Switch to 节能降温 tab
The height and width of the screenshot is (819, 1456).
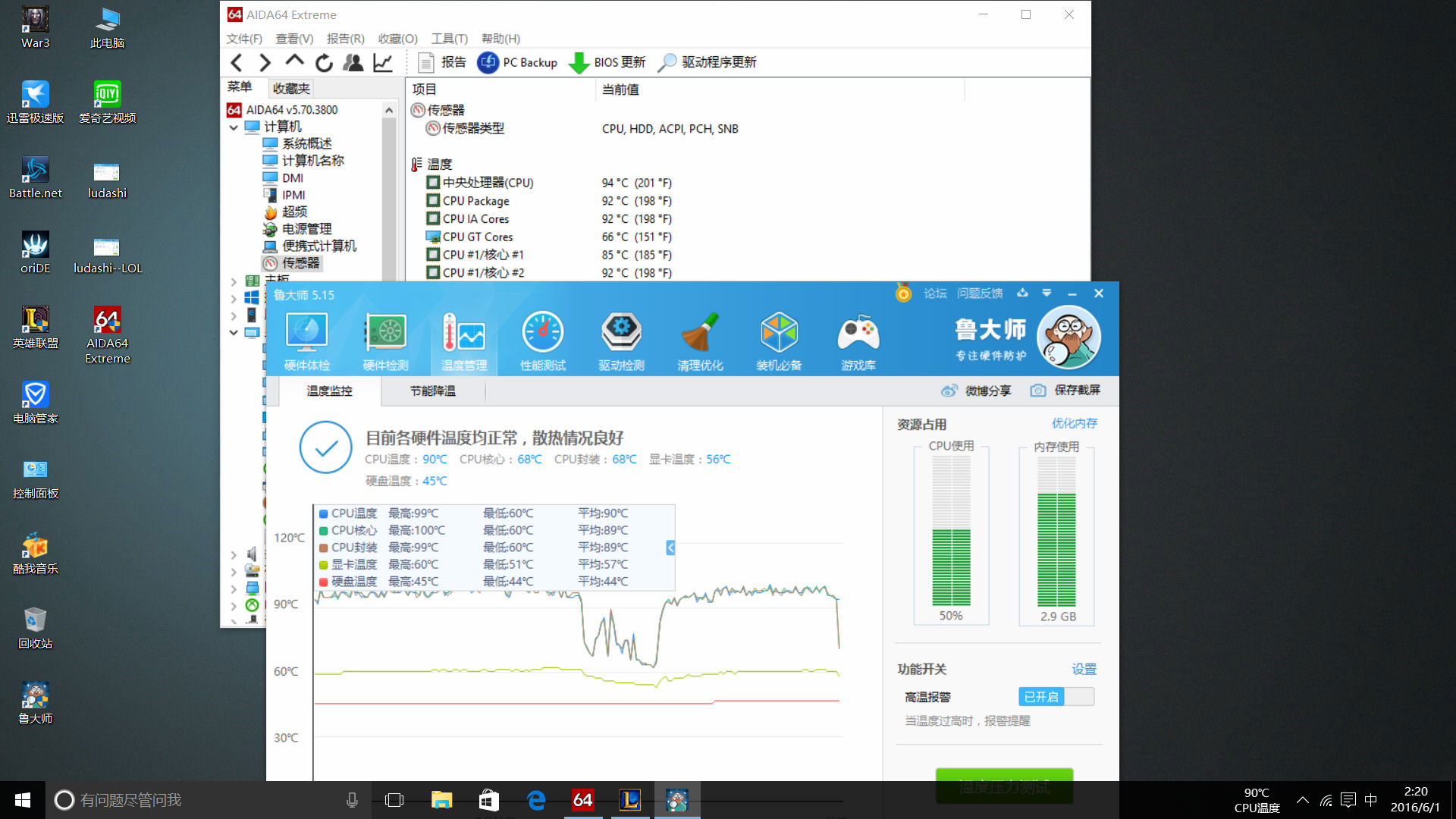(x=433, y=391)
